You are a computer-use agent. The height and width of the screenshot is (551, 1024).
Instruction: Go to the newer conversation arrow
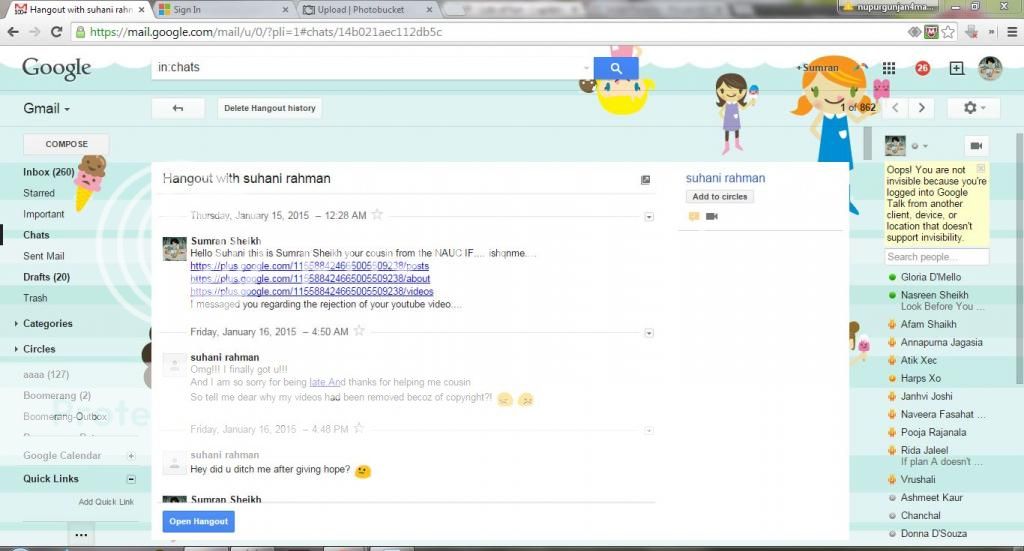pos(896,108)
